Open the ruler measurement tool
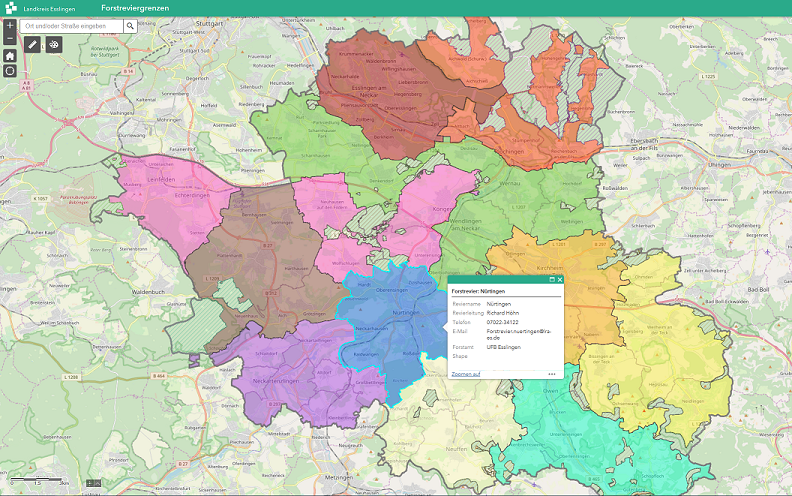 click(32, 44)
